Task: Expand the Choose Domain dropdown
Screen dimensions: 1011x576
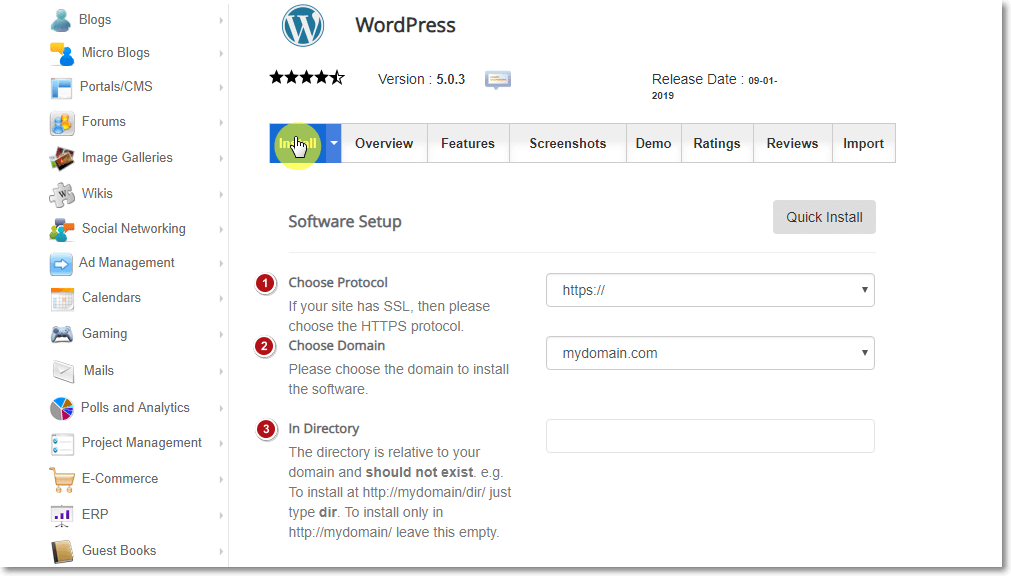Action: (710, 353)
